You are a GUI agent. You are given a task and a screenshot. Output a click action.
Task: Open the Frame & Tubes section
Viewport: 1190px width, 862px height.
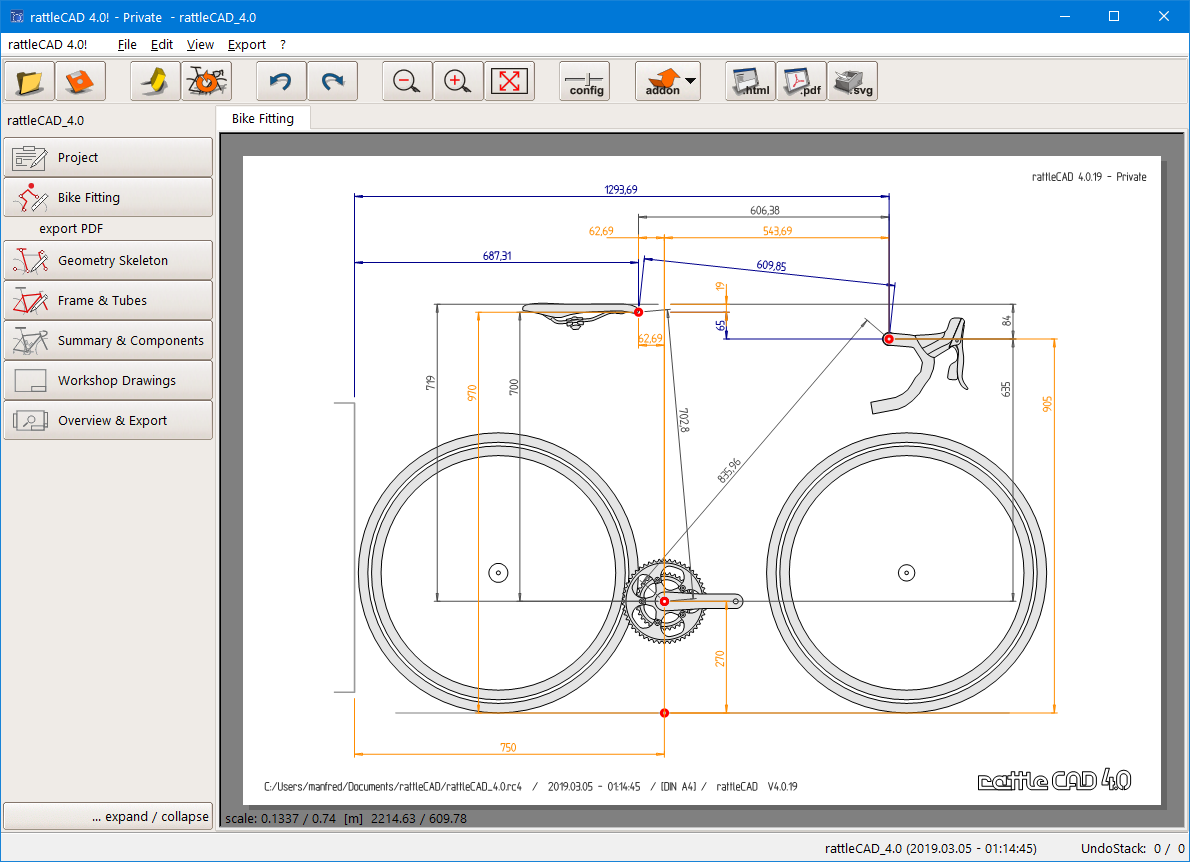point(108,300)
